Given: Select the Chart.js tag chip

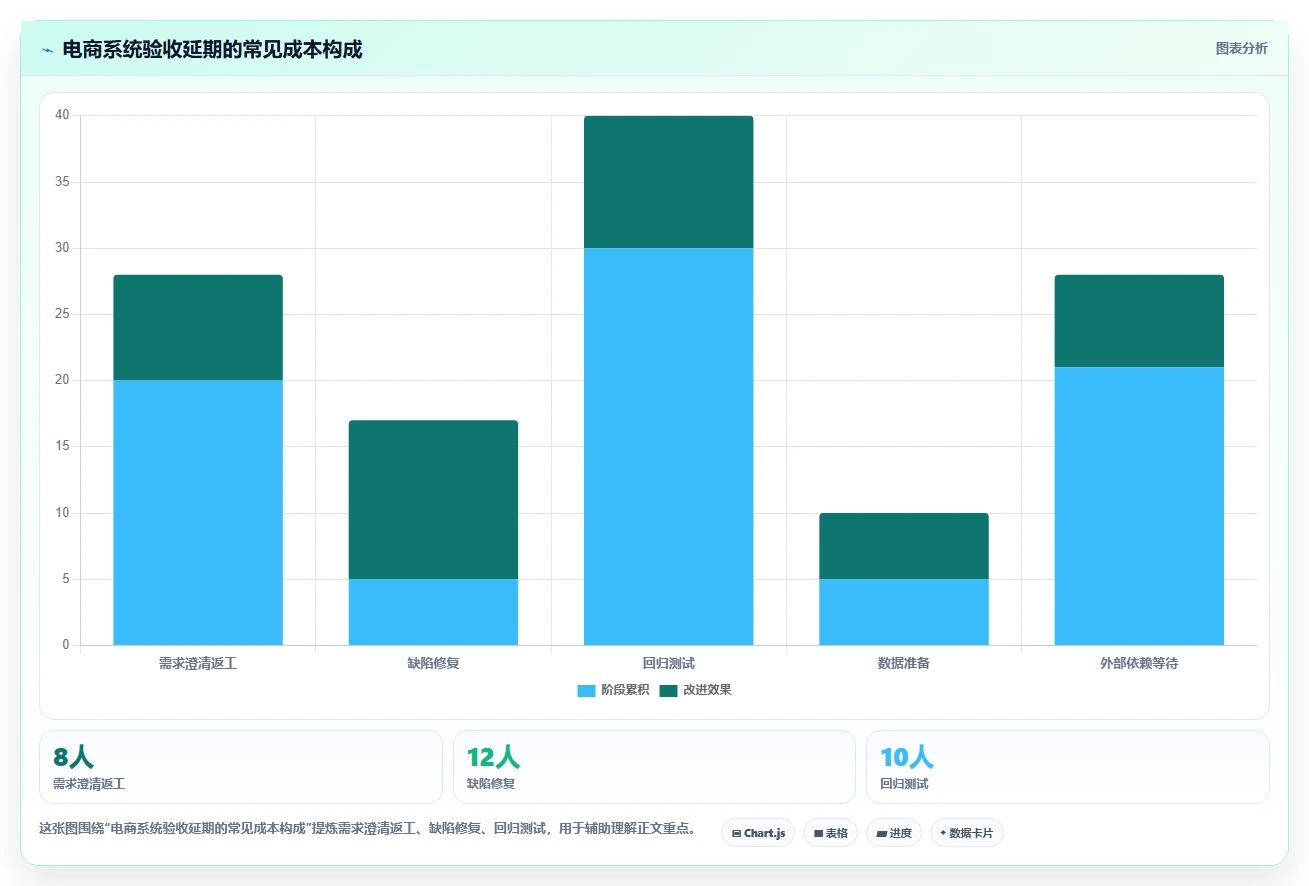Looking at the screenshot, I should point(758,833).
